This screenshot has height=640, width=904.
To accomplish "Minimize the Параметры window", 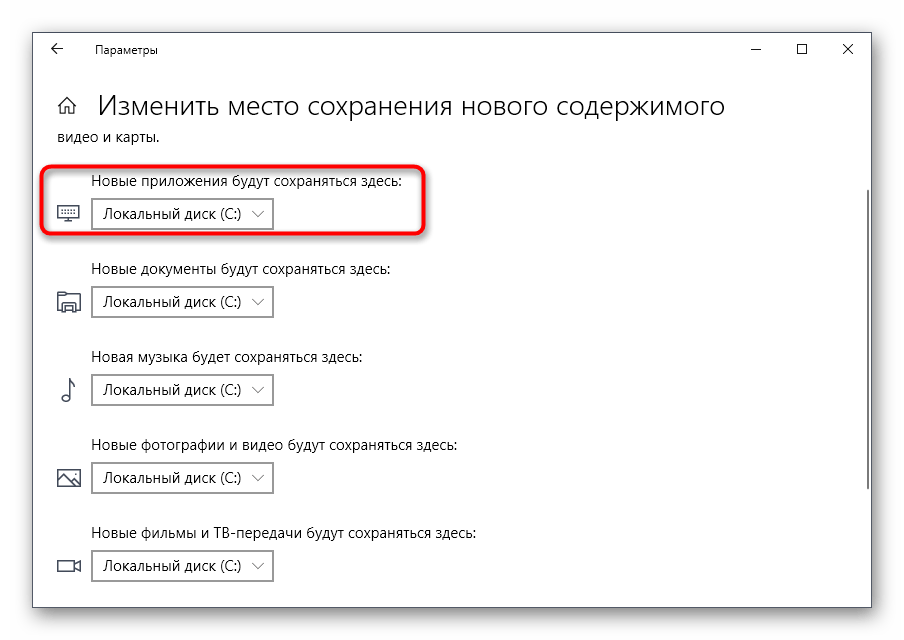I will tap(755, 49).
